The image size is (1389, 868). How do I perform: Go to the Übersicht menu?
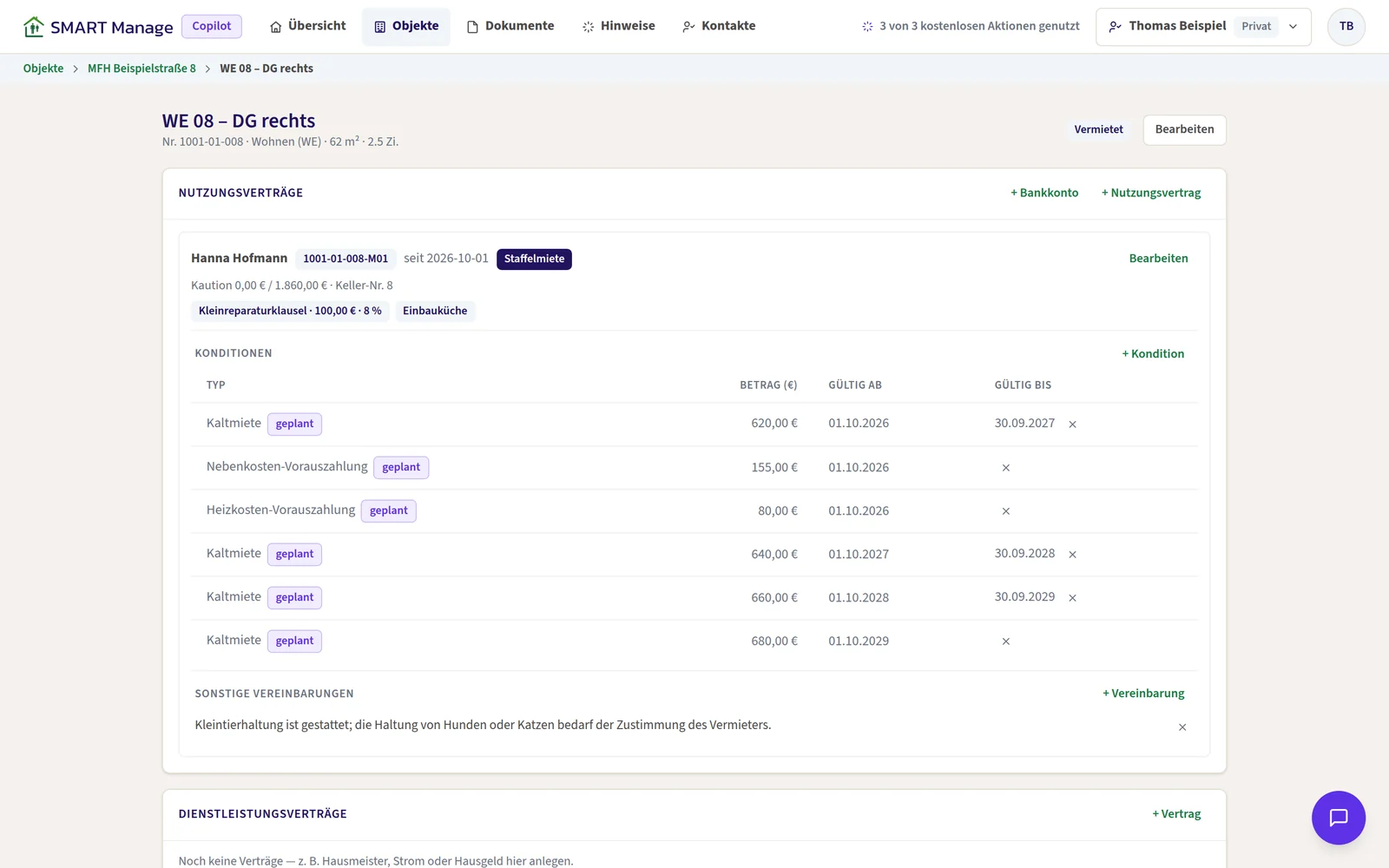[308, 26]
